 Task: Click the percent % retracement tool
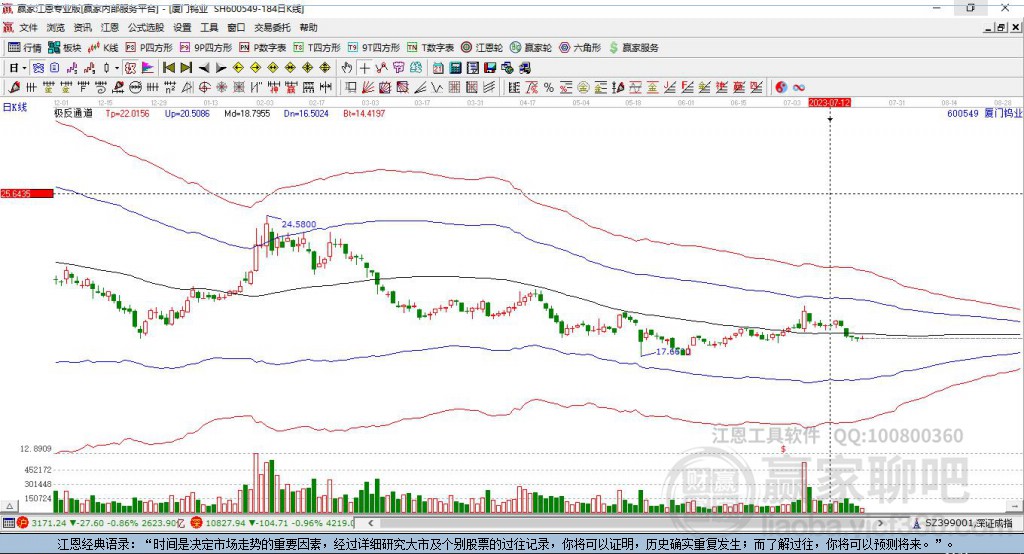pyautogui.click(x=549, y=88)
